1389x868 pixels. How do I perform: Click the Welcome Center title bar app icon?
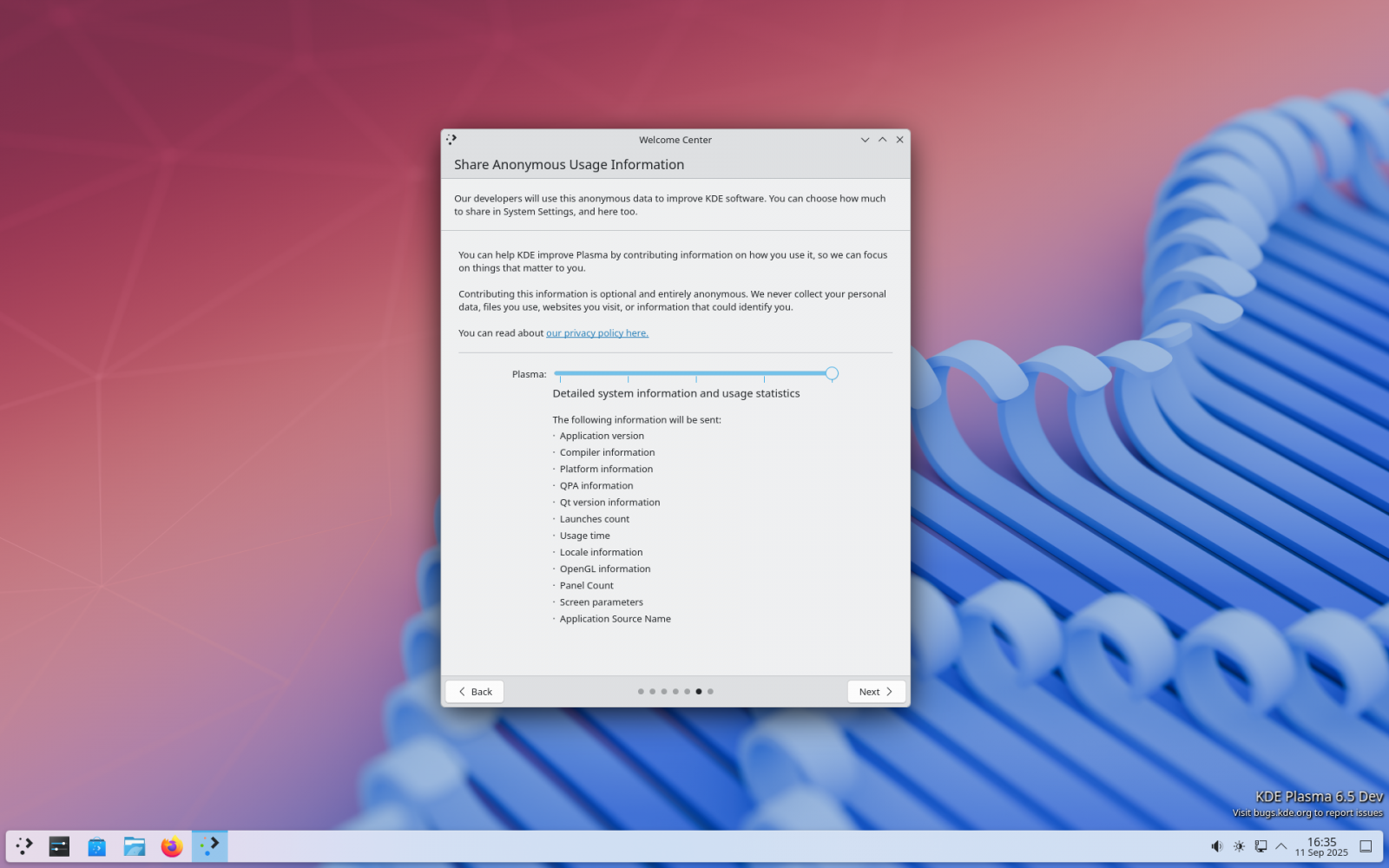(451, 139)
